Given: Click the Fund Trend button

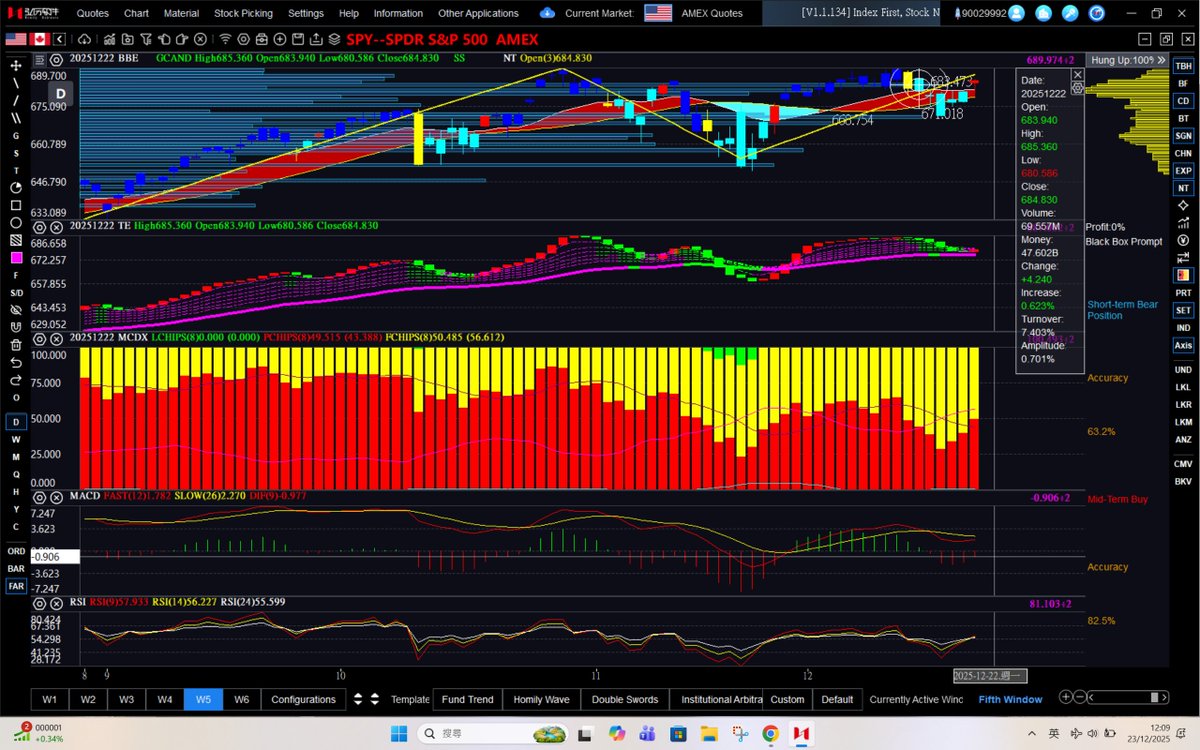Looking at the screenshot, I should [x=467, y=699].
